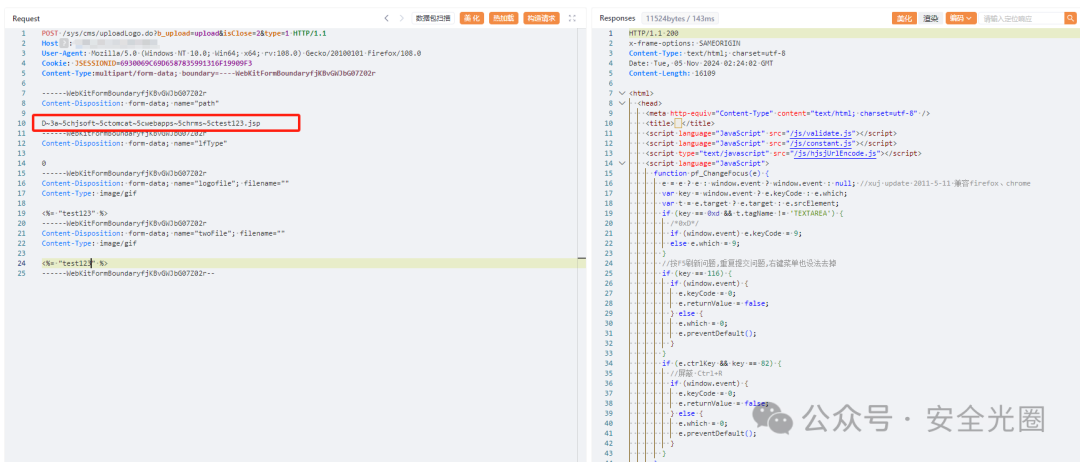Go to next request with right arrow

(402, 18)
